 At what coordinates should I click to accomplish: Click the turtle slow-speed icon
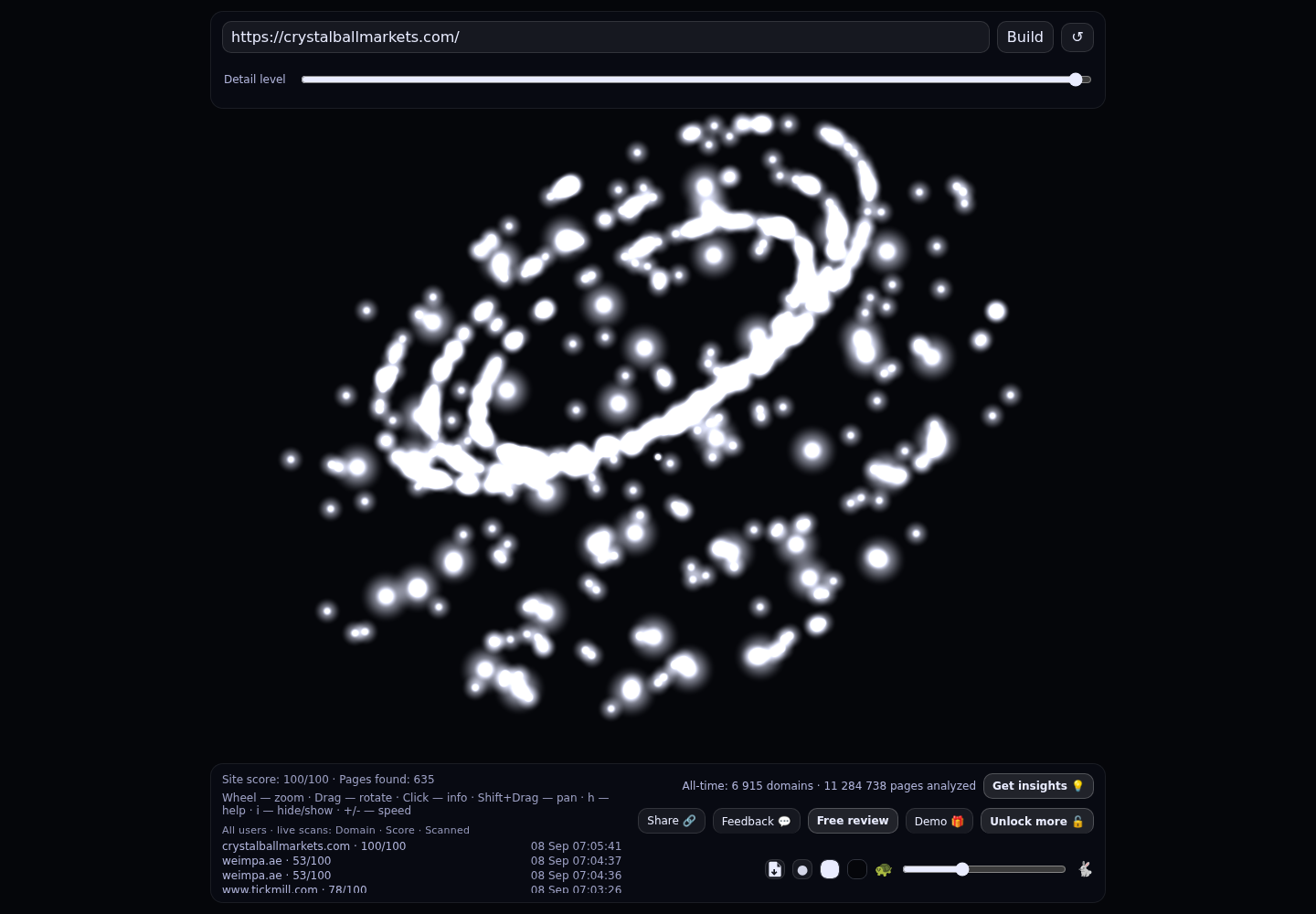[x=884, y=869]
